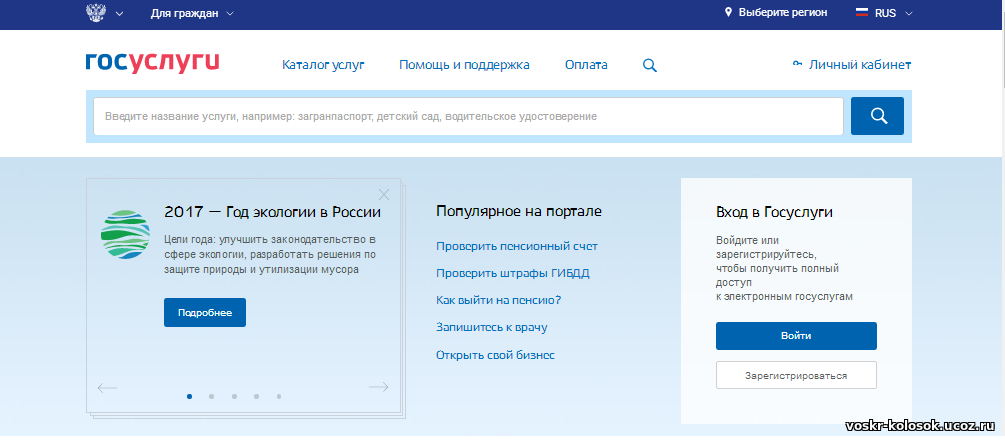Click the key icon beside Личный кабинет
This screenshot has height=441, width=1005.
pyautogui.click(x=797, y=64)
